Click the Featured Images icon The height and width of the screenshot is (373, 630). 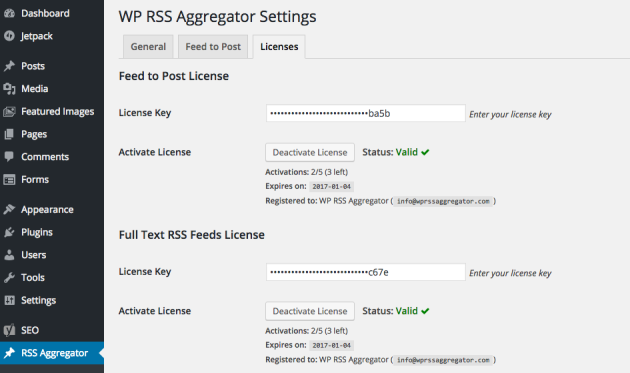(9, 111)
